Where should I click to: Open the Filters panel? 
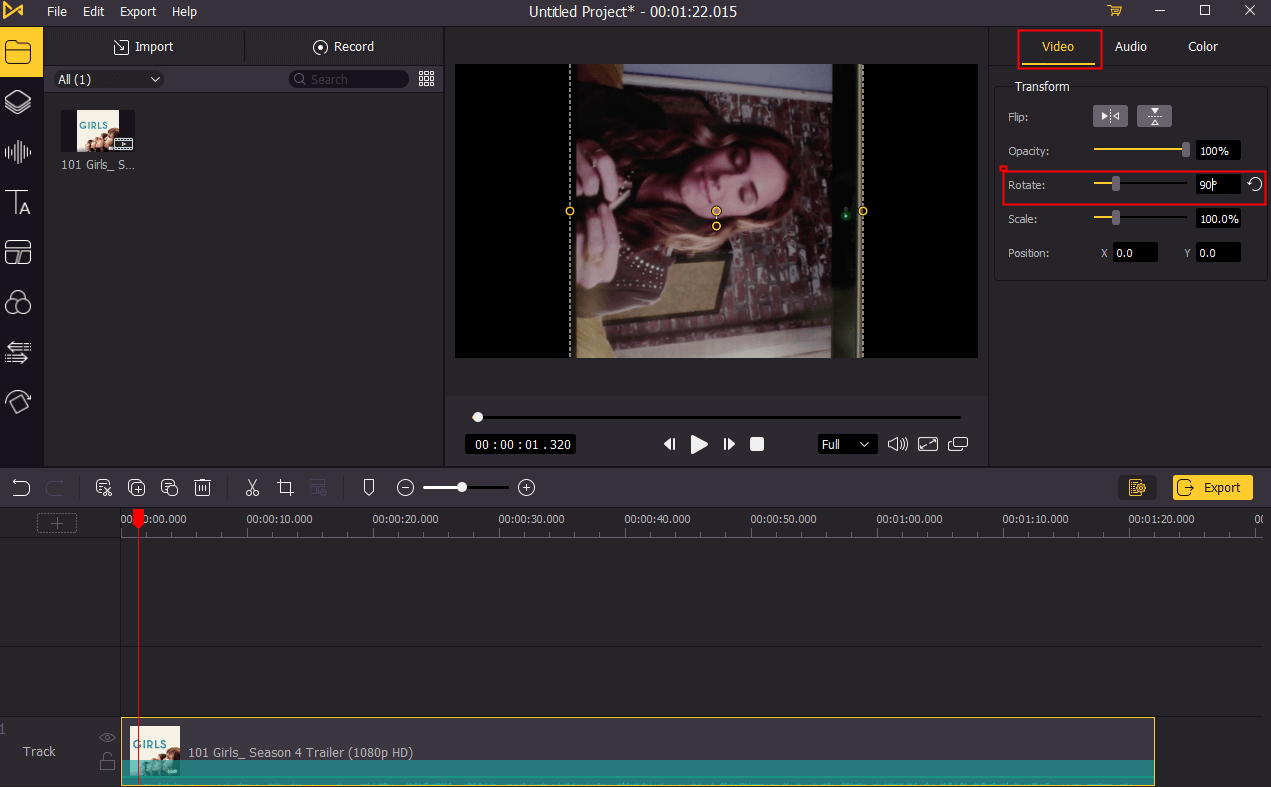pyautogui.click(x=19, y=302)
